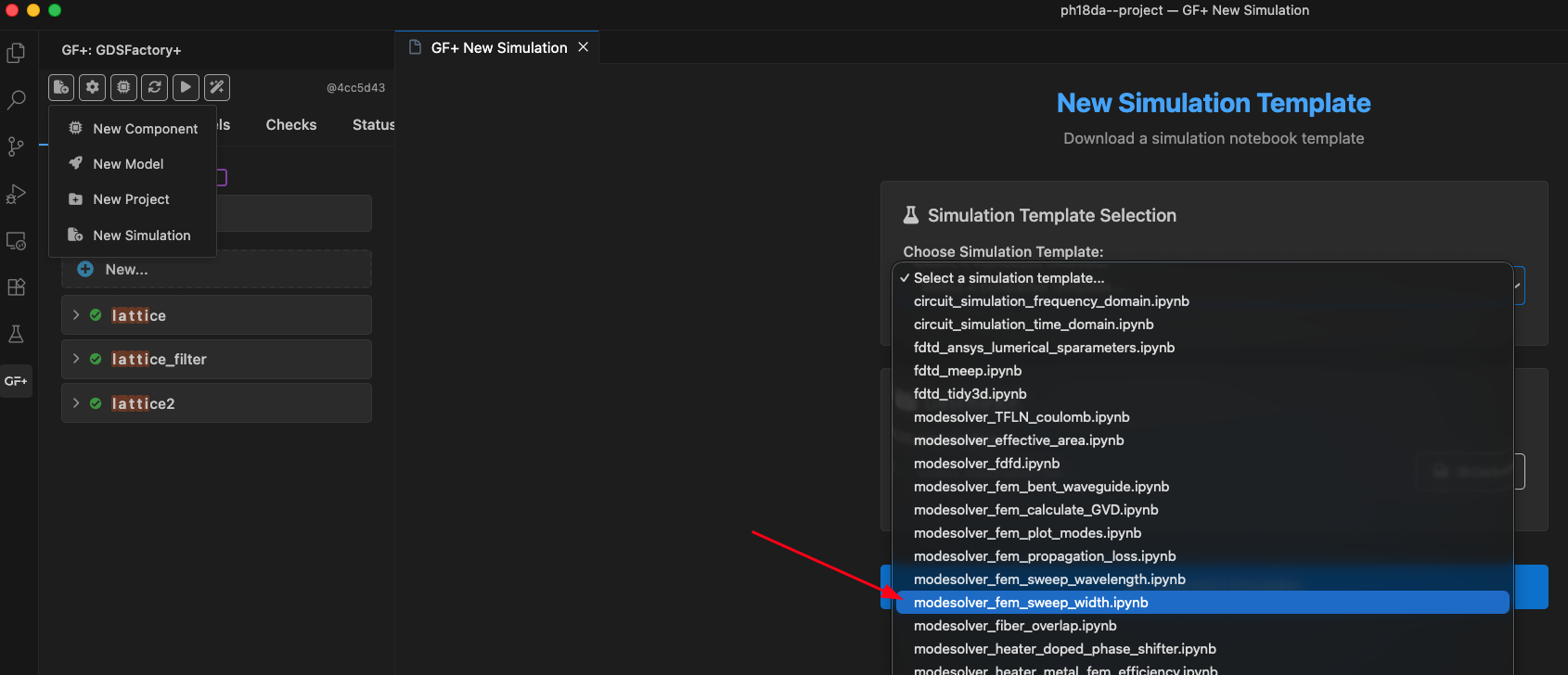
Task: Expand the lattice2 item chevron
Action: click(x=76, y=403)
